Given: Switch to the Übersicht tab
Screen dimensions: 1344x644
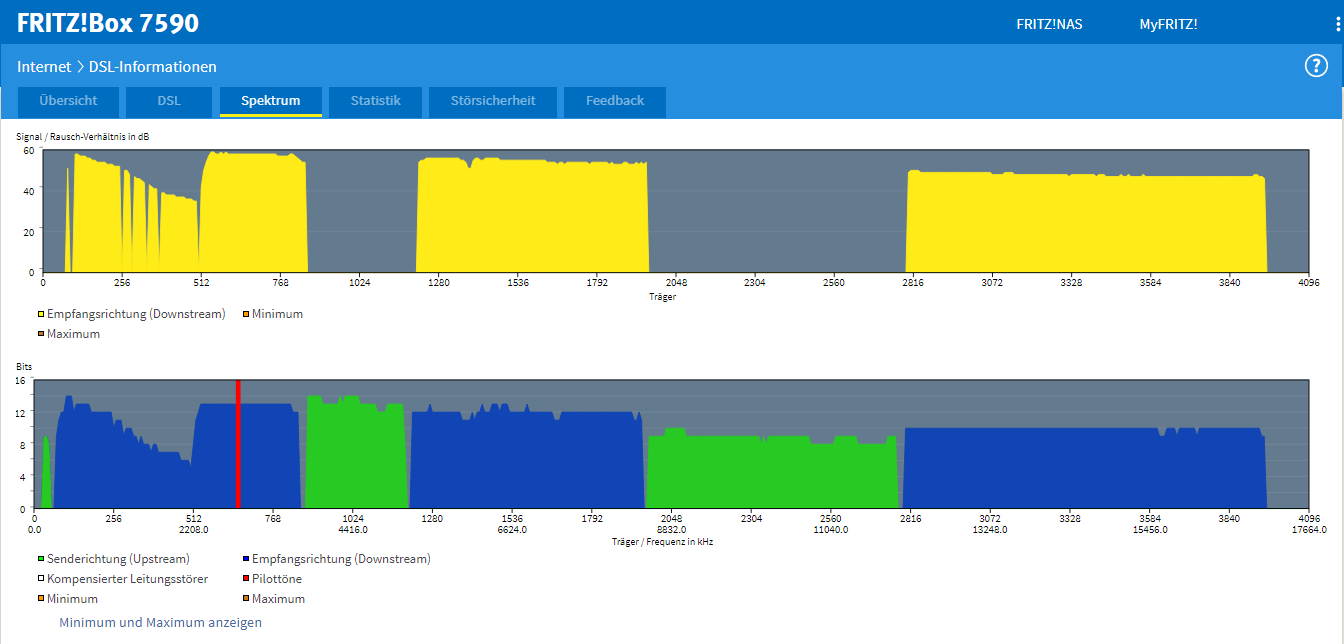Looking at the screenshot, I should click(x=68, y=102).
